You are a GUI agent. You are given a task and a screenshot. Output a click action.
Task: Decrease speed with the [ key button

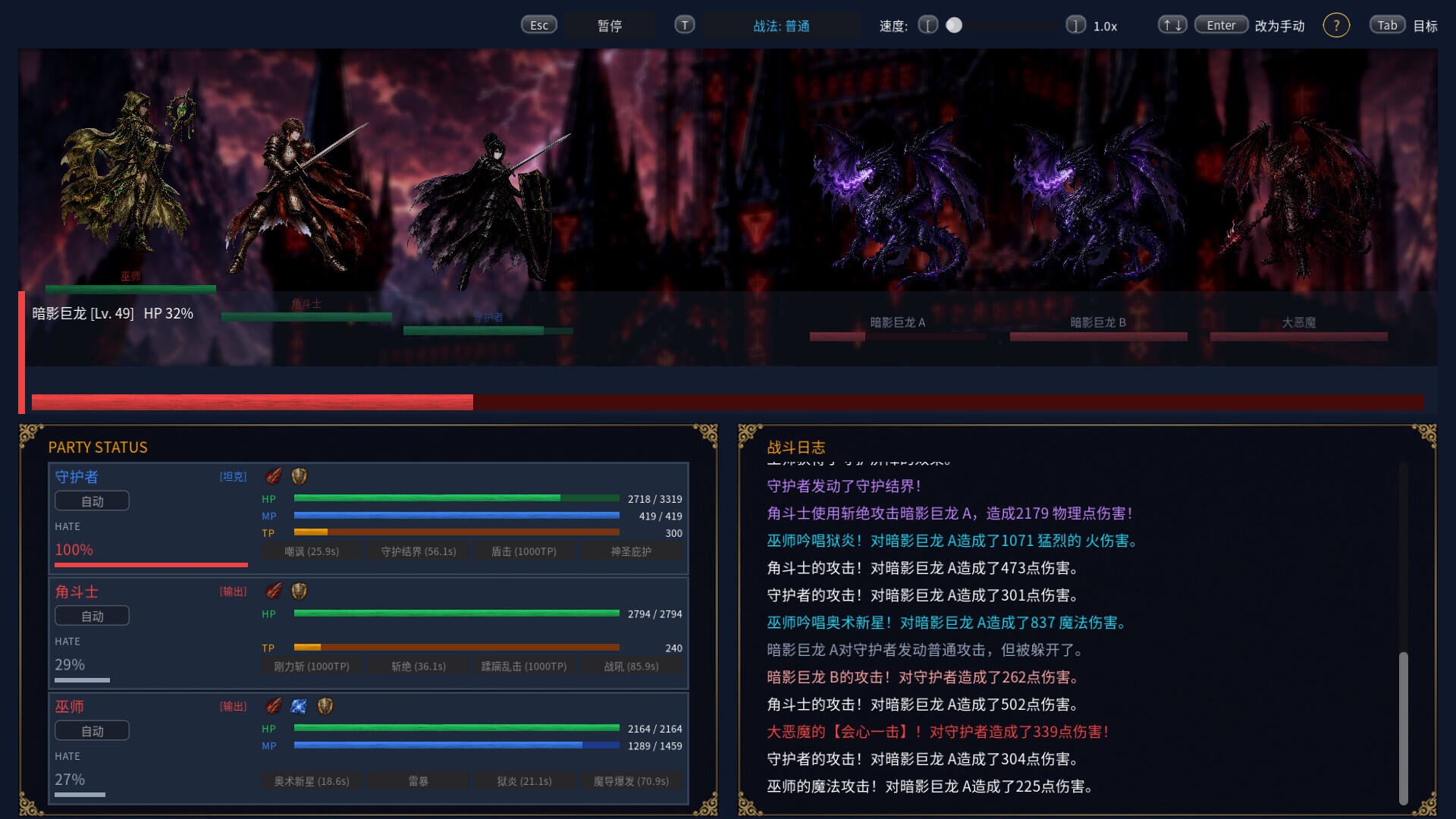click(928, 25)
